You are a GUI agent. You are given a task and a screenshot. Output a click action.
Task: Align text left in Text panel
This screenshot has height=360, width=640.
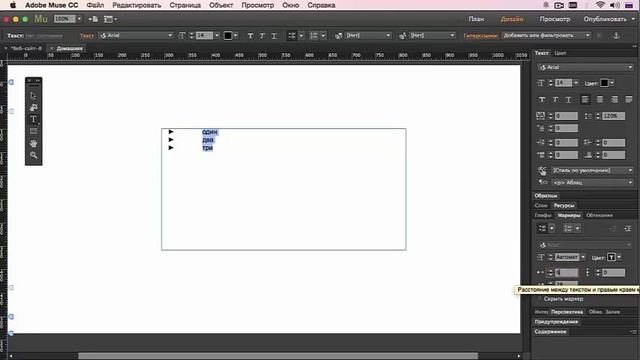coord(585,100)
